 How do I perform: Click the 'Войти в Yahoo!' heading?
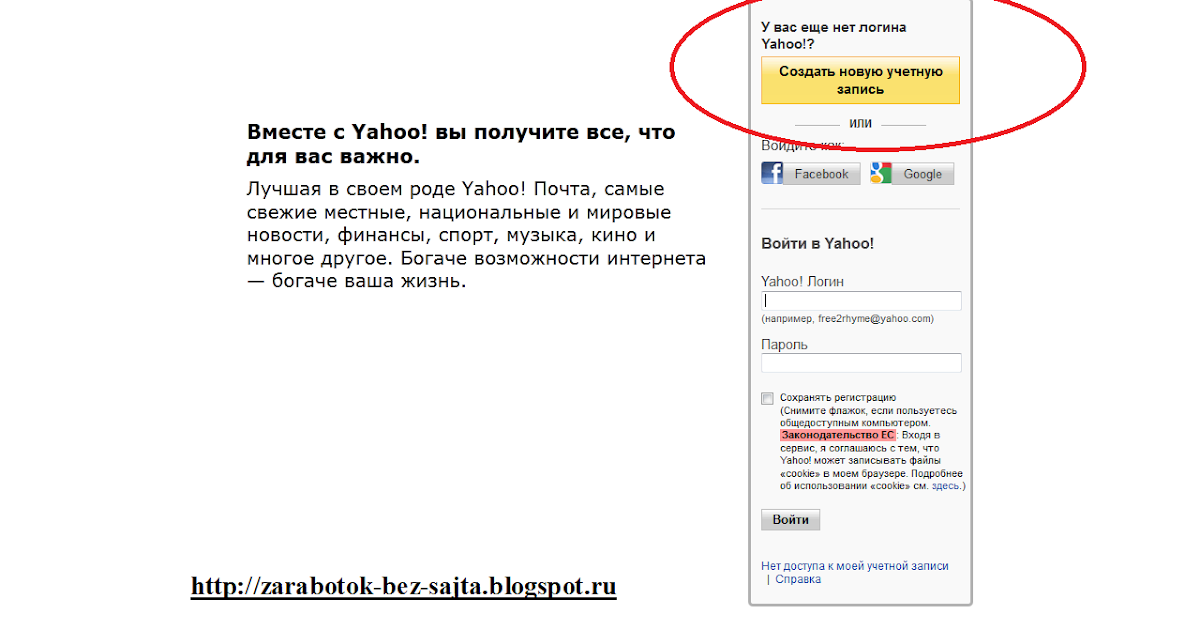[x=817, y=243]
